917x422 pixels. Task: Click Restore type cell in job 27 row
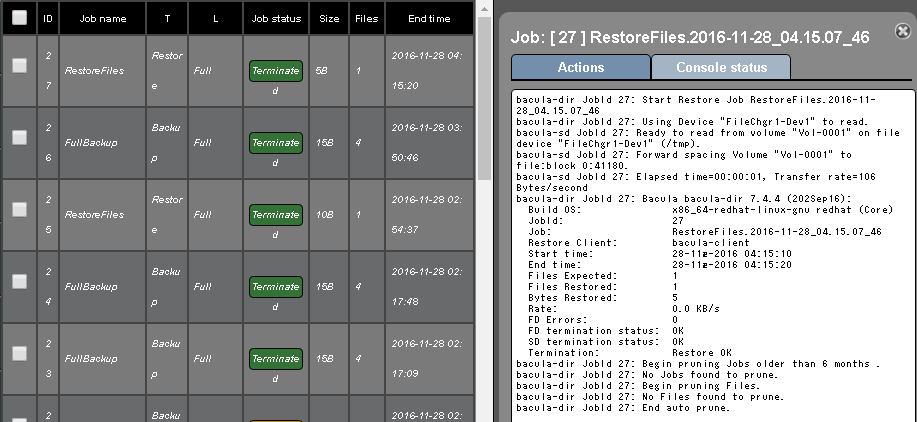coord(167,71)
